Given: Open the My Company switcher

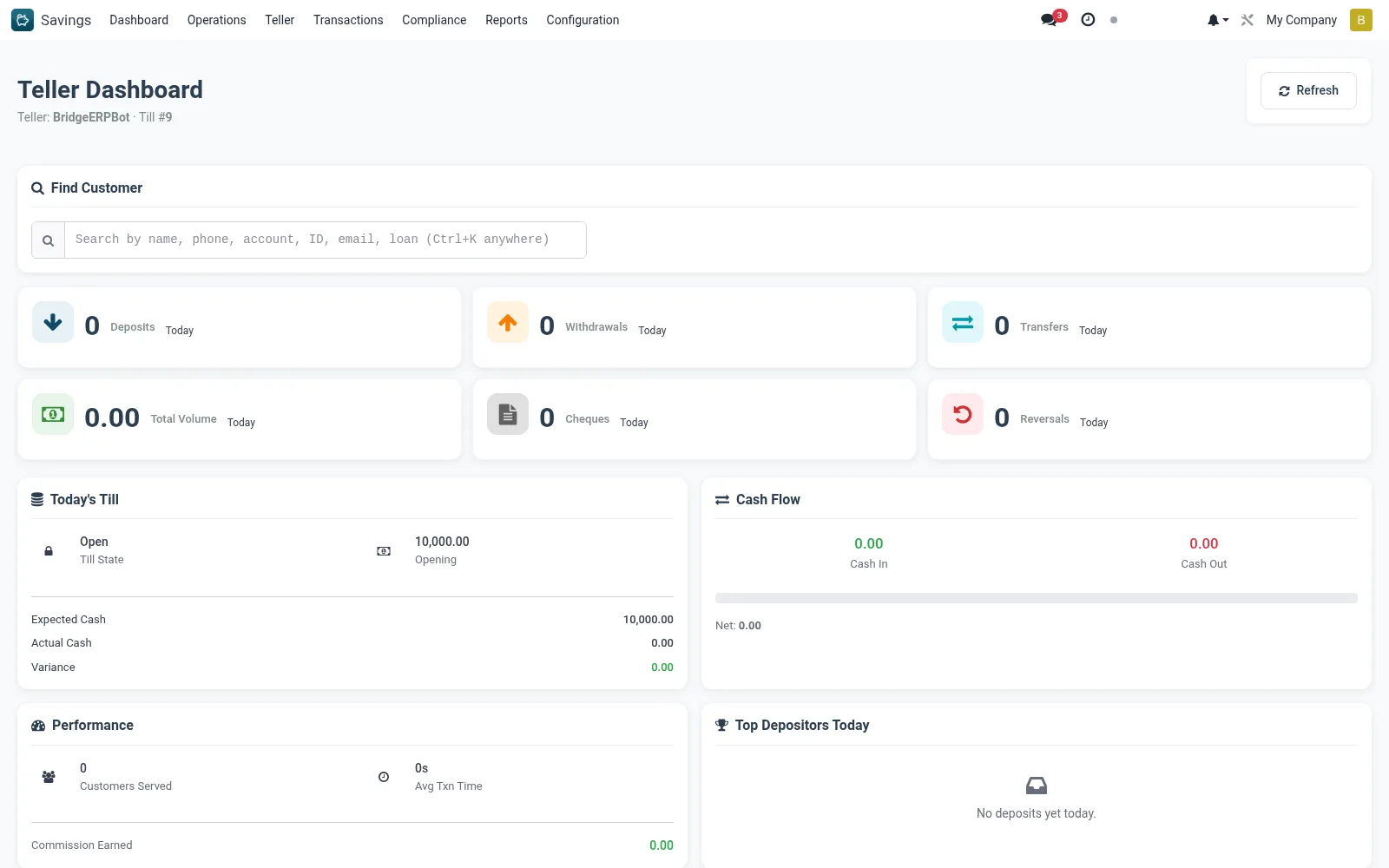Looking at the screenshot, I should 1301,20.
